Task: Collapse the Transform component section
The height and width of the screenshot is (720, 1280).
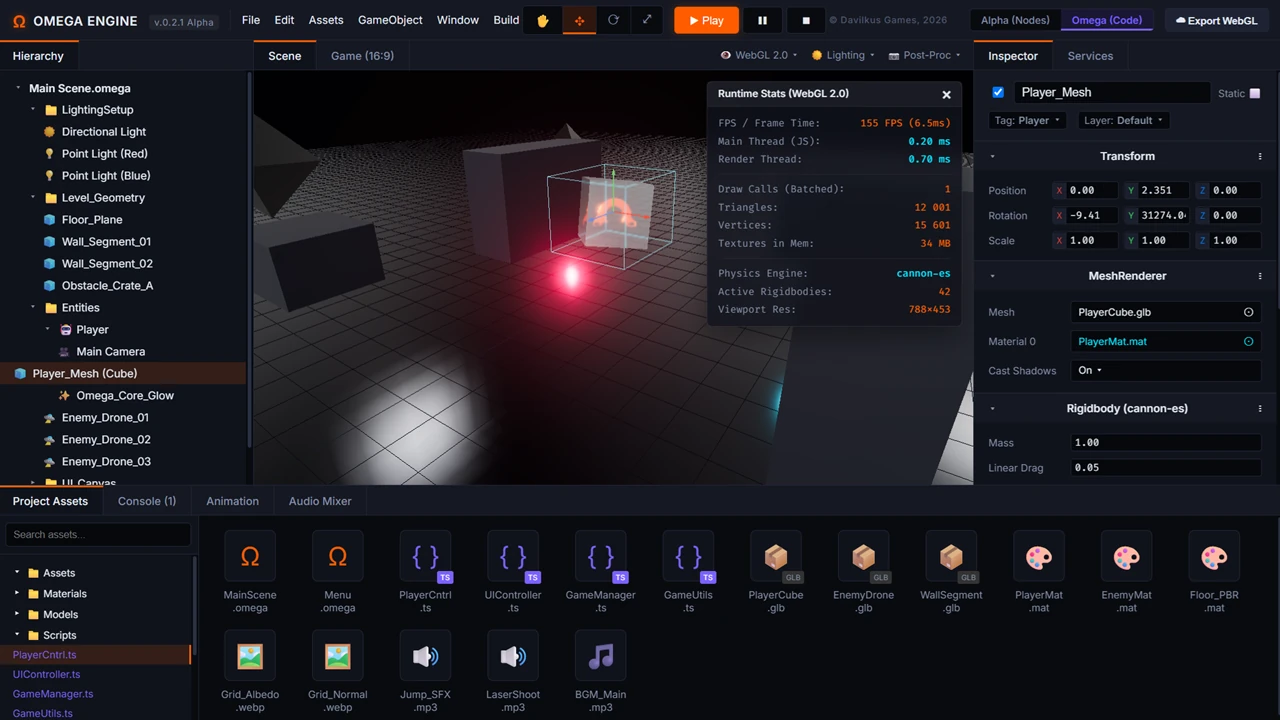Action: 992,156
